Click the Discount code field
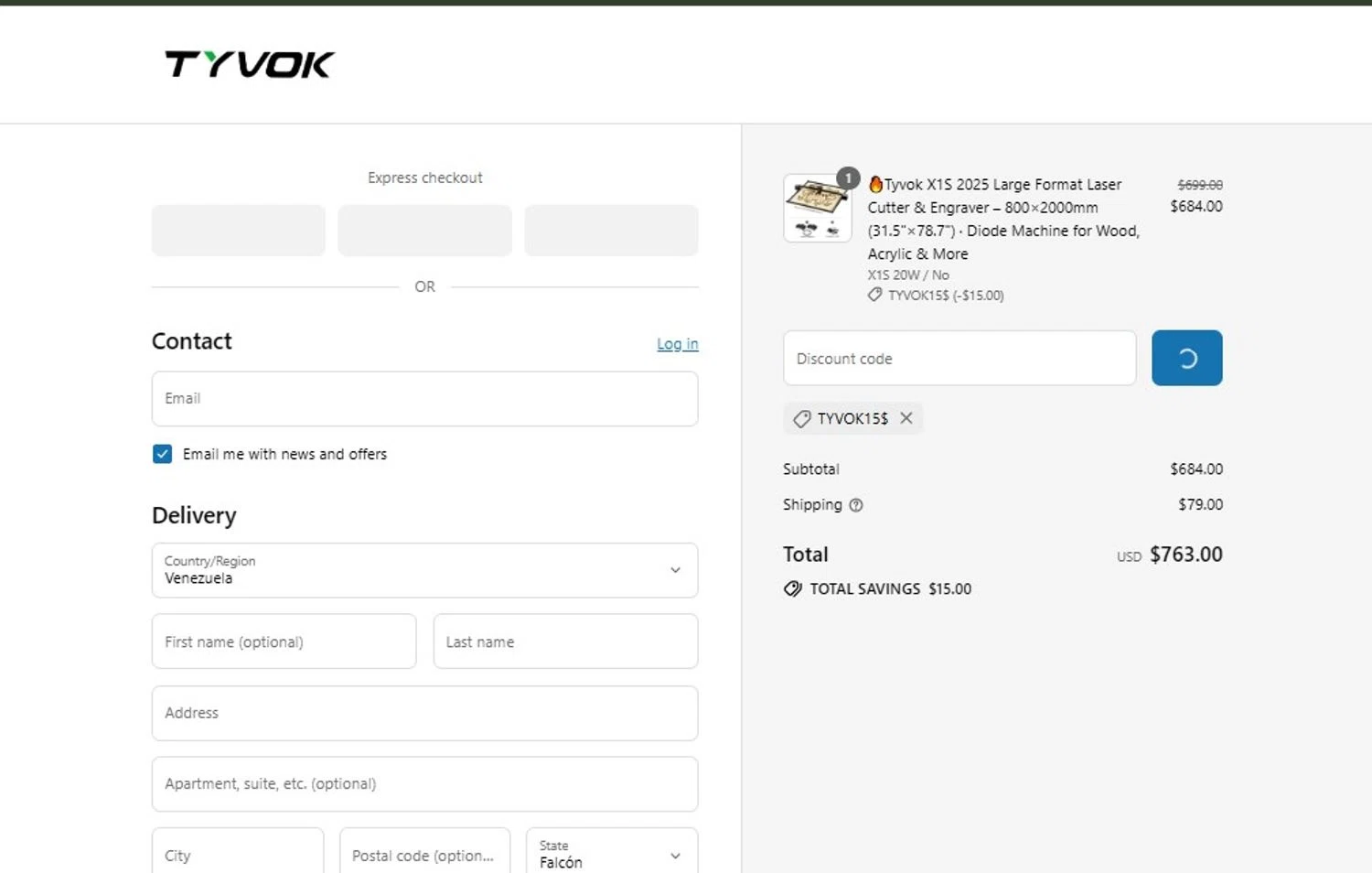1372x873 pixels. [x=959, y=358]
